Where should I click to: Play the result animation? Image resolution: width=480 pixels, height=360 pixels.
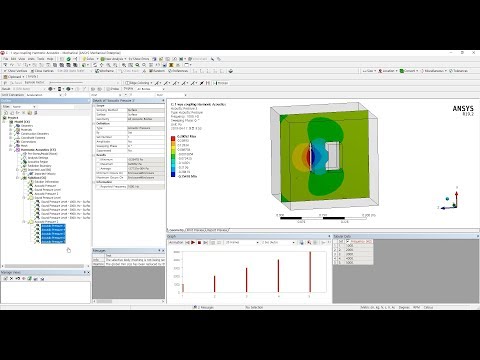(193, 242)
